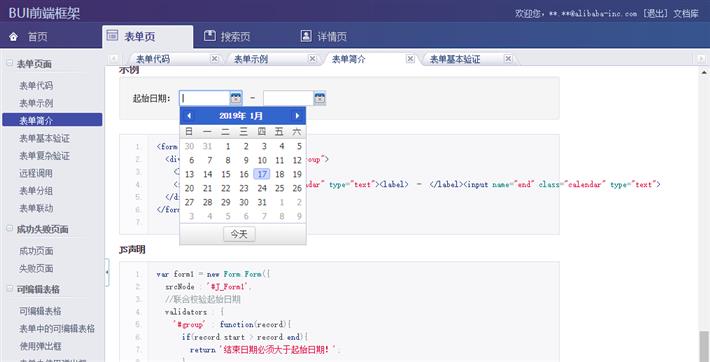Go to previous month in calendar
Screen dimensions: 710x362
coord(189,116)
